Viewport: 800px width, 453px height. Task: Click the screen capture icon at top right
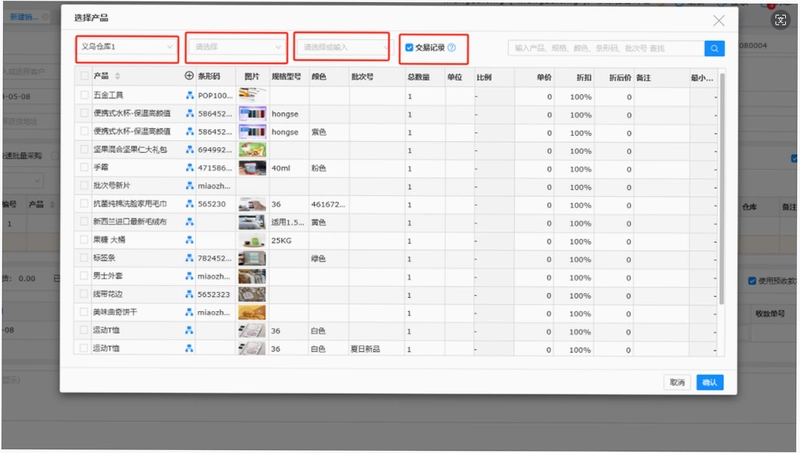coord(780,20)
